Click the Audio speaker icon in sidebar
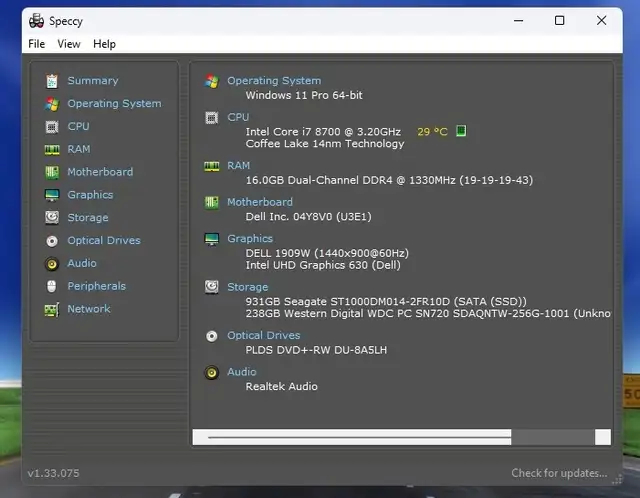Image resolution: width=640 pixels, height=498 pixels. tap(52, 264)
